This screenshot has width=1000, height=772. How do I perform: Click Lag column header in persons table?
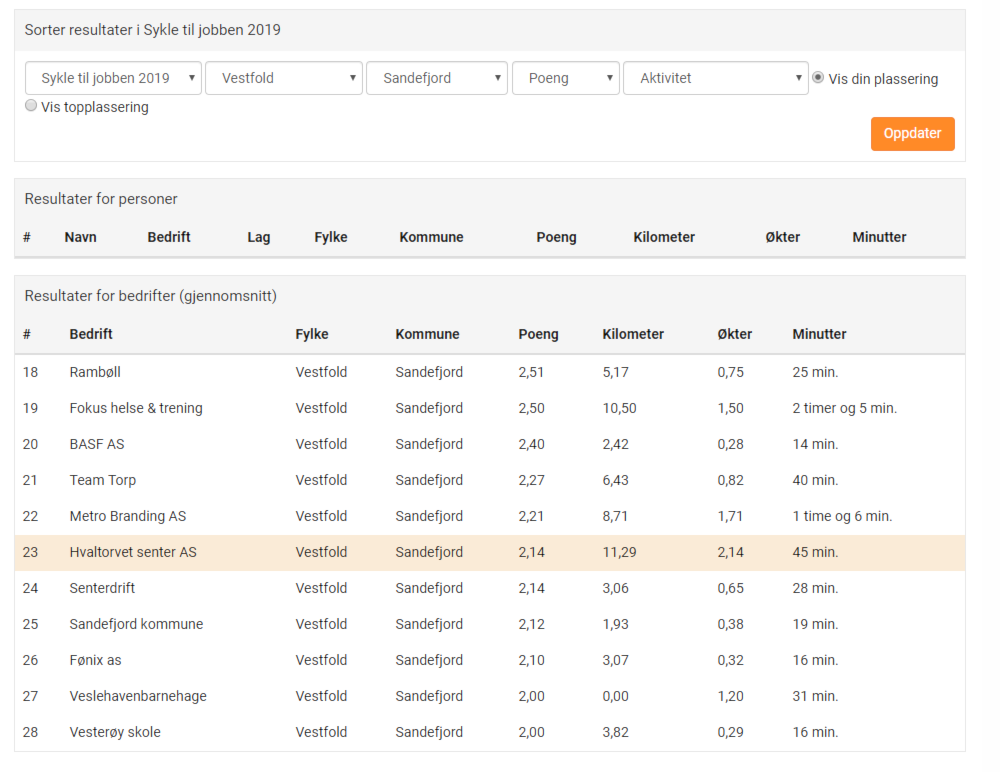pos(259,237)
